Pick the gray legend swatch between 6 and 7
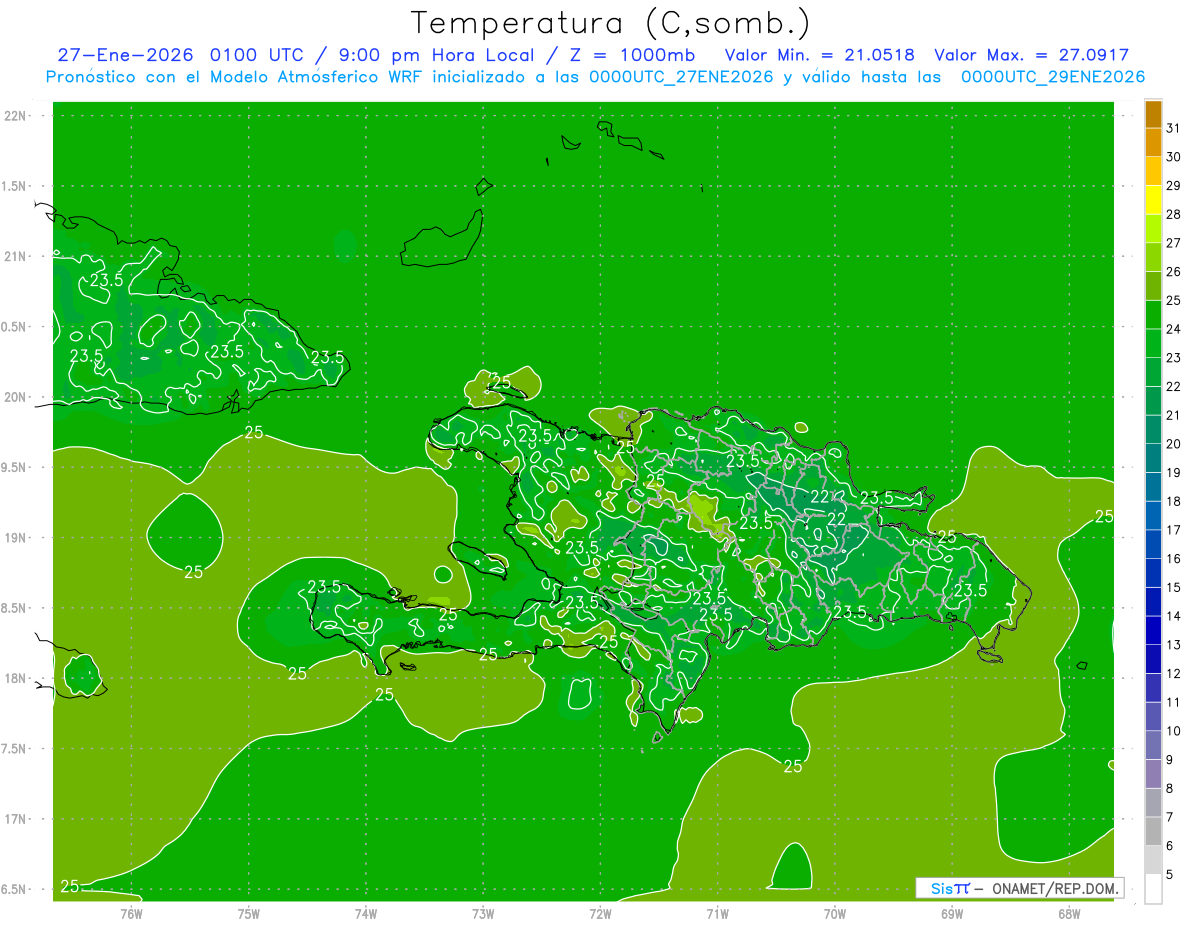The width and height of the screenshot is (1200, 927). (x=1153, y=831)
